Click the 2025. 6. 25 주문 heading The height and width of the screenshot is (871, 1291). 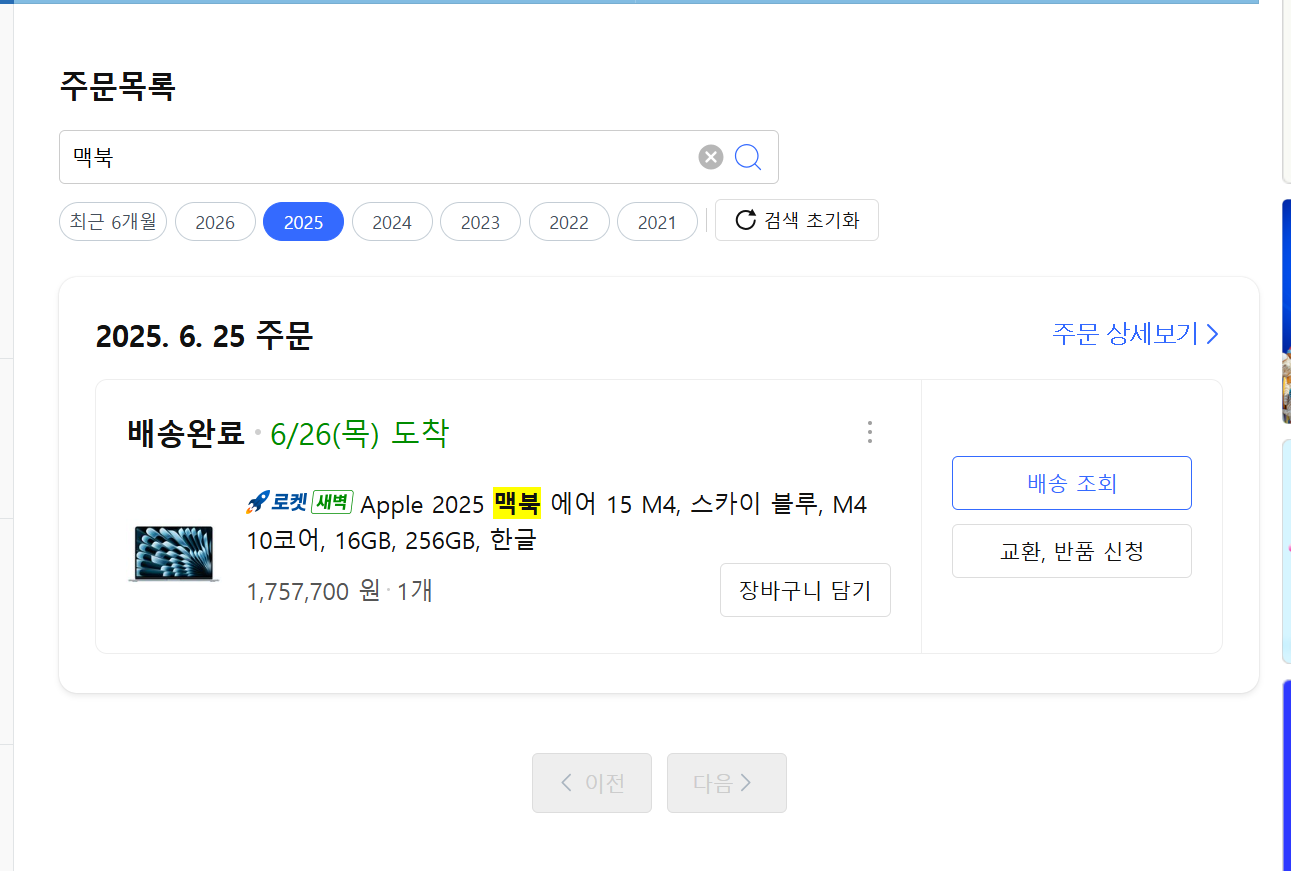coord(204,336)
